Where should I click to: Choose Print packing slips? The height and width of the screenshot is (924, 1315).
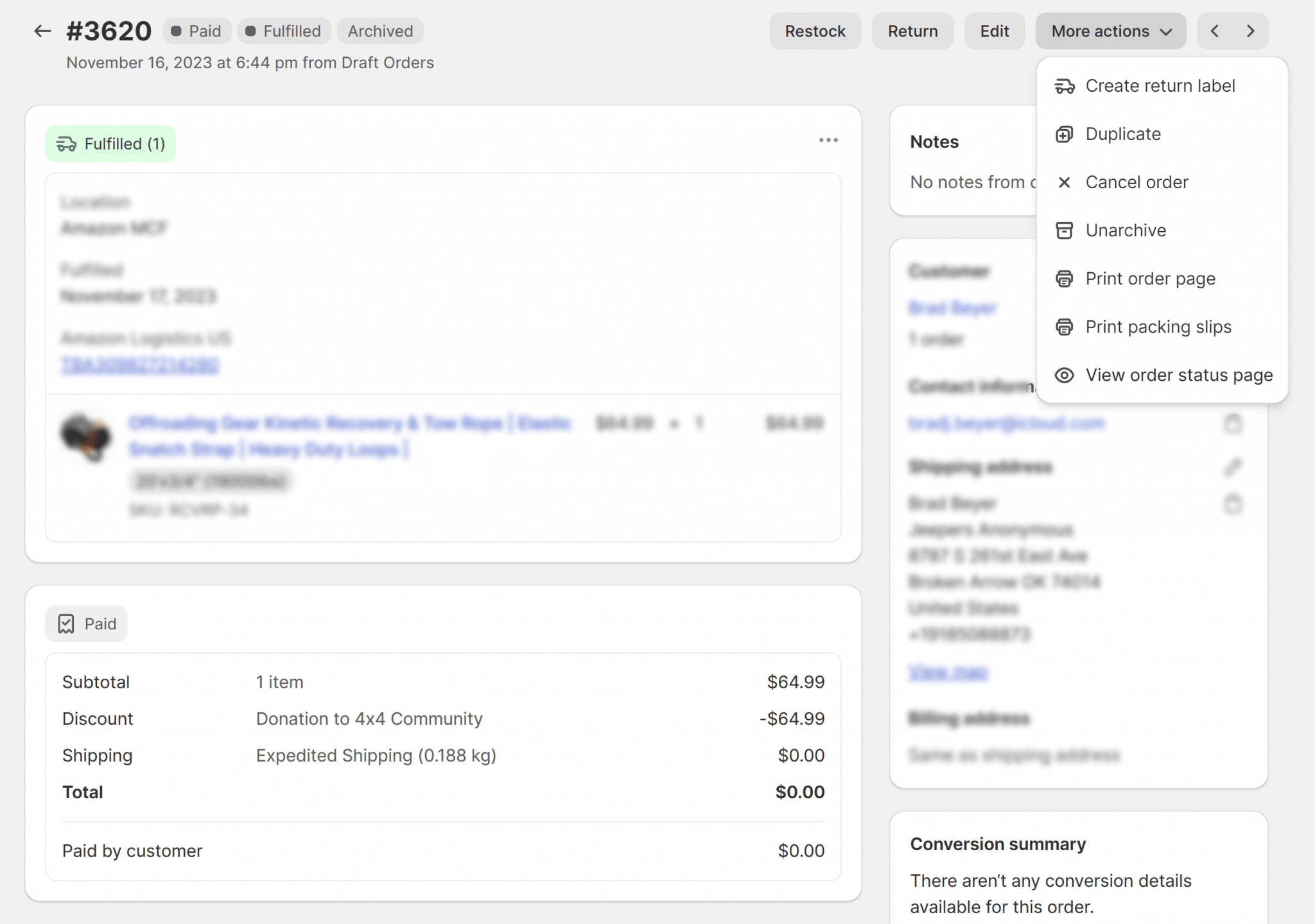click(1158, 327)
